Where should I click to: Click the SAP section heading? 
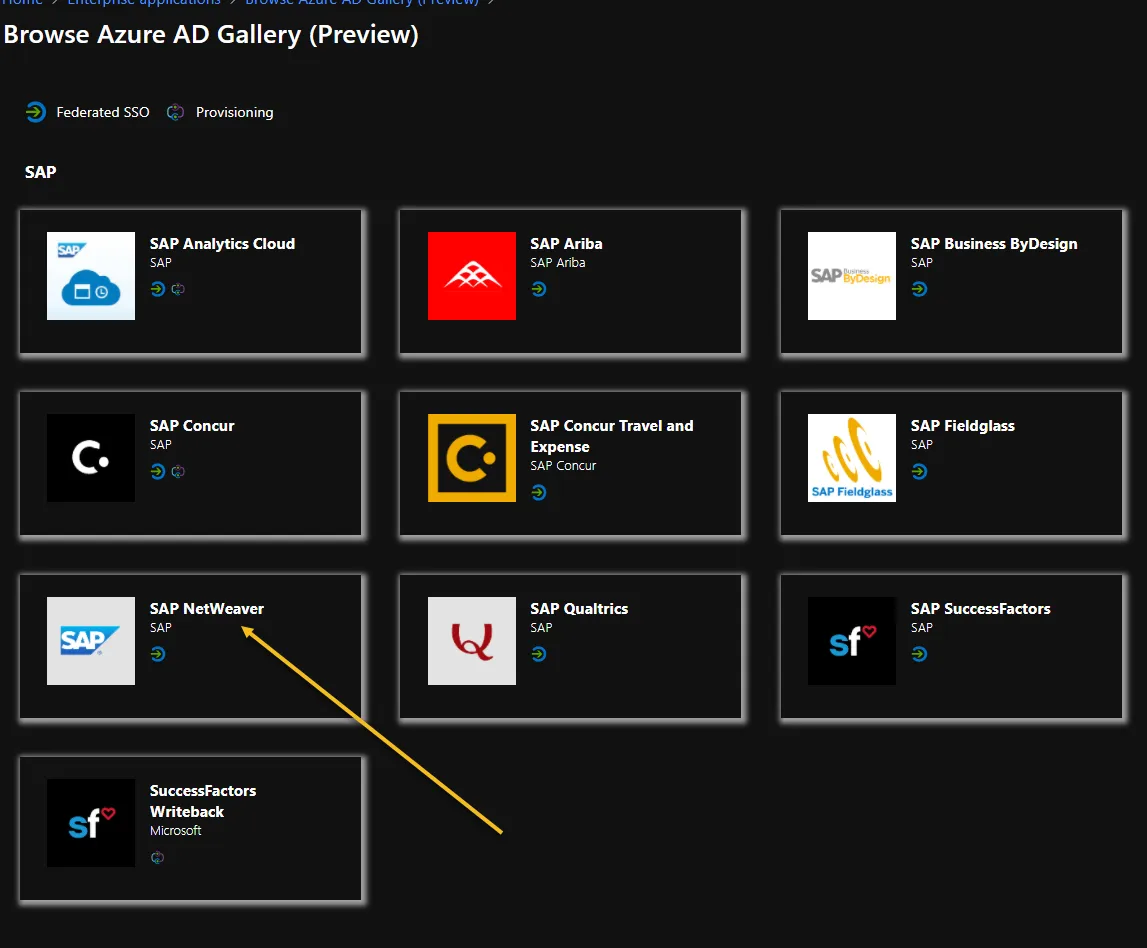coord(41,172)
